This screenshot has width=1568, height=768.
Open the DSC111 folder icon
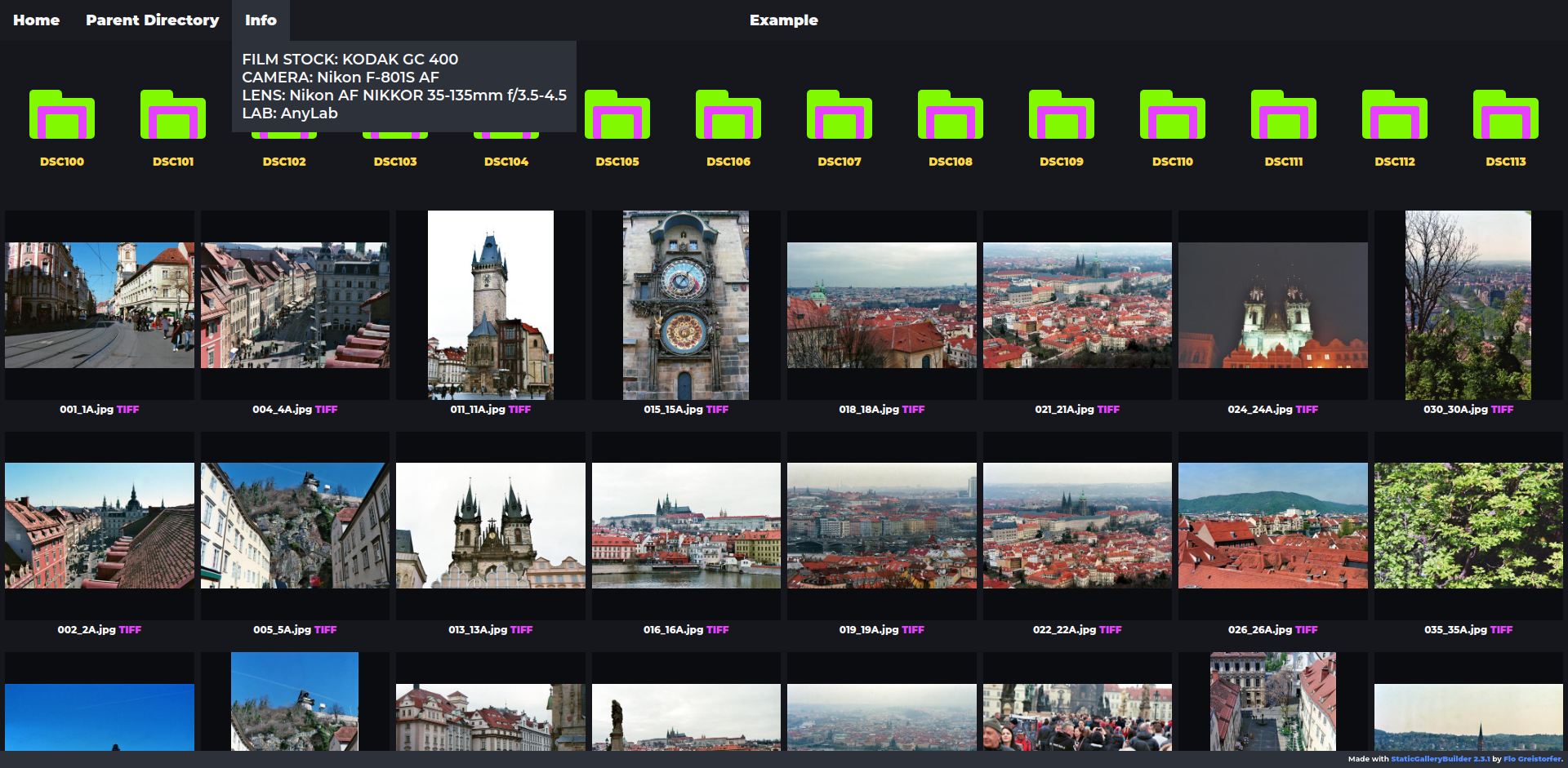(x=1284, y=116)
